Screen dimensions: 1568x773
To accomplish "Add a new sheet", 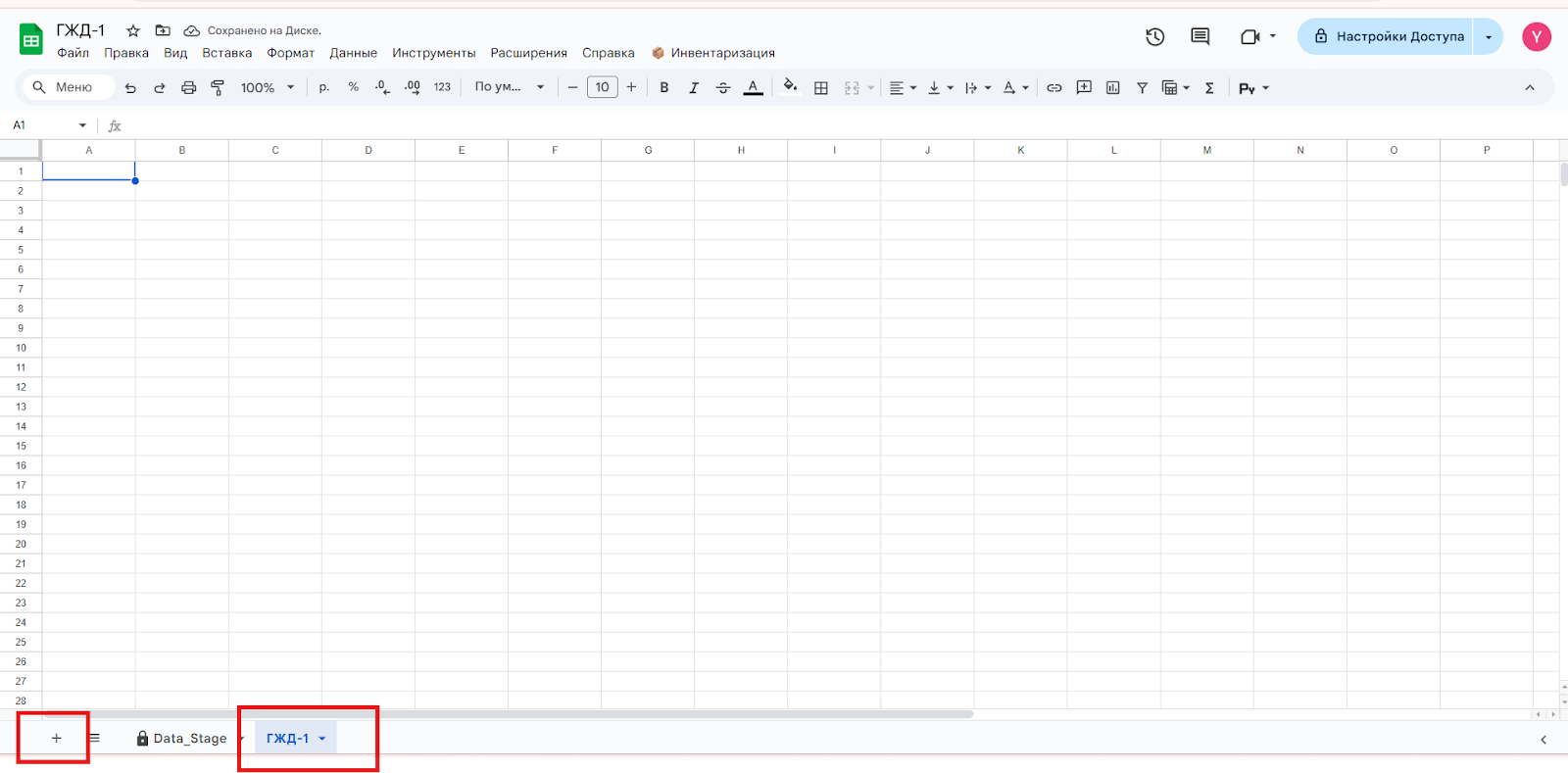I will pyautogui.click(x=56, y=738).
